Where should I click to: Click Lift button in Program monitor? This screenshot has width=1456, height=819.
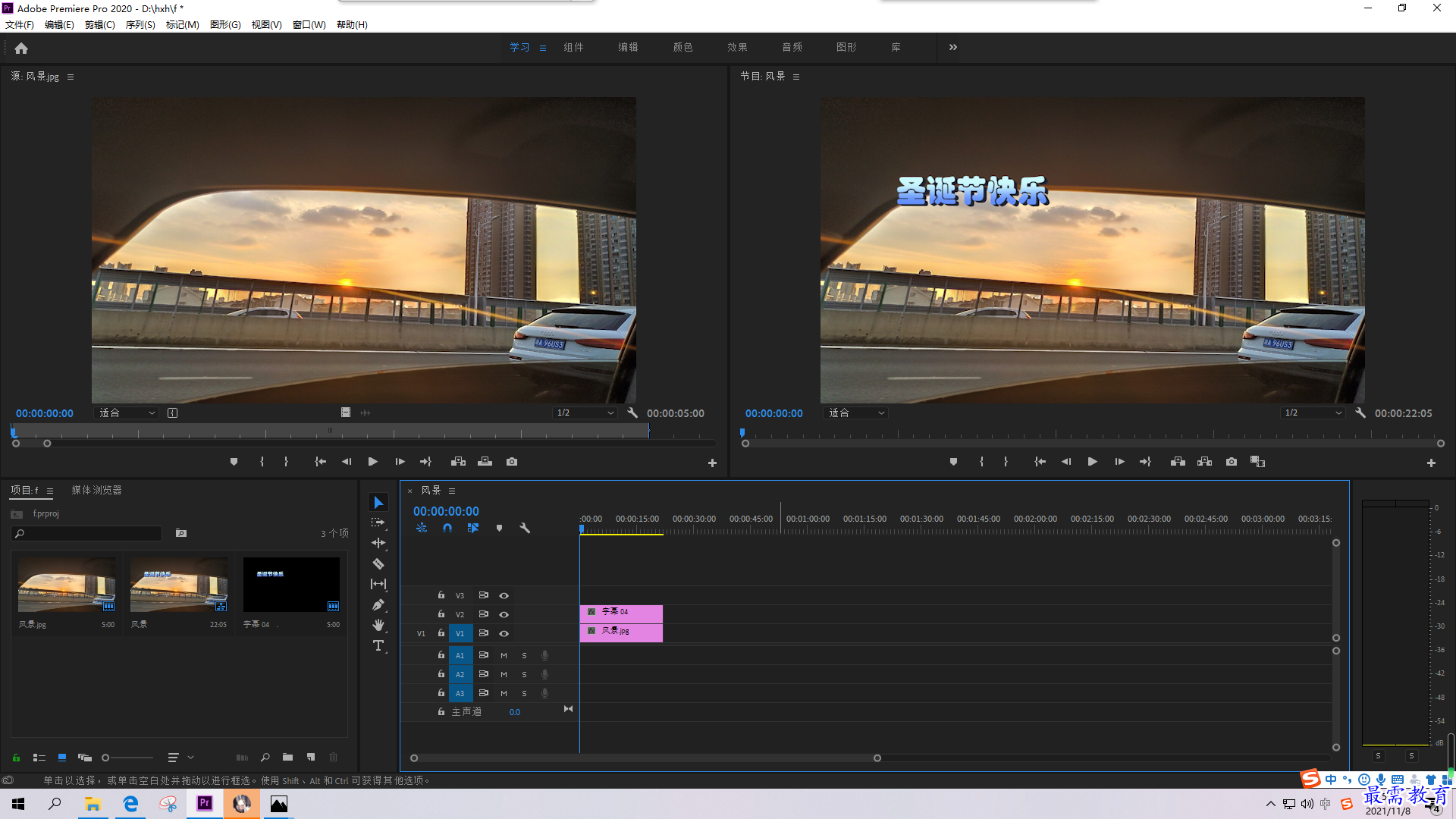tap(1178, 462)
